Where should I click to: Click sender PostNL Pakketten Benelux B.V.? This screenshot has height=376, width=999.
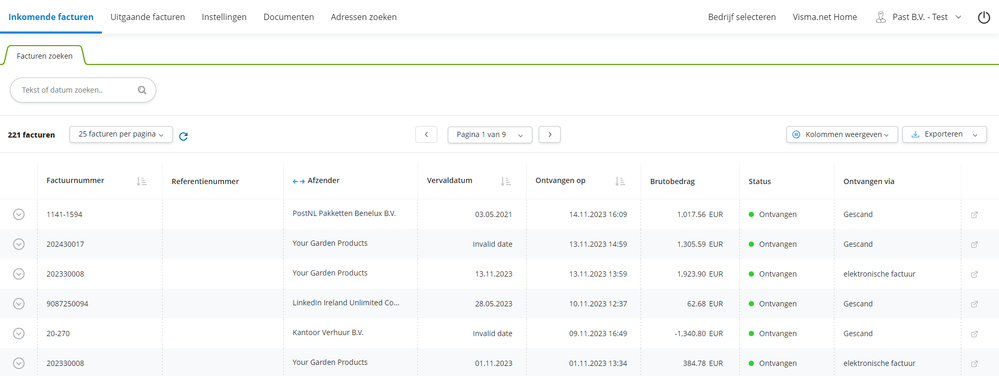[344, 213]
